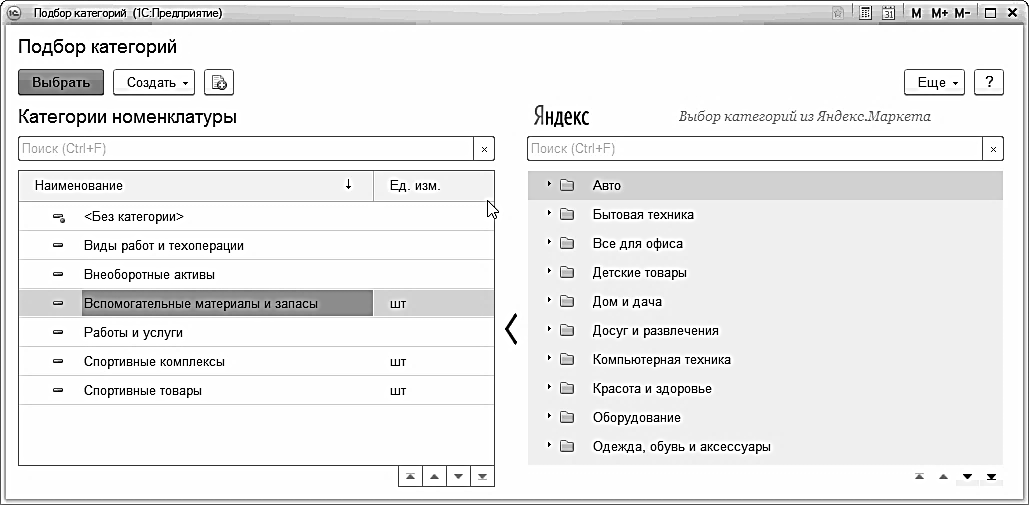The width and height of the screenshot is (1029, 505).
Task: Open the calendar icon in the title bar
Action: pyautogui.click(x=888, y=13)
